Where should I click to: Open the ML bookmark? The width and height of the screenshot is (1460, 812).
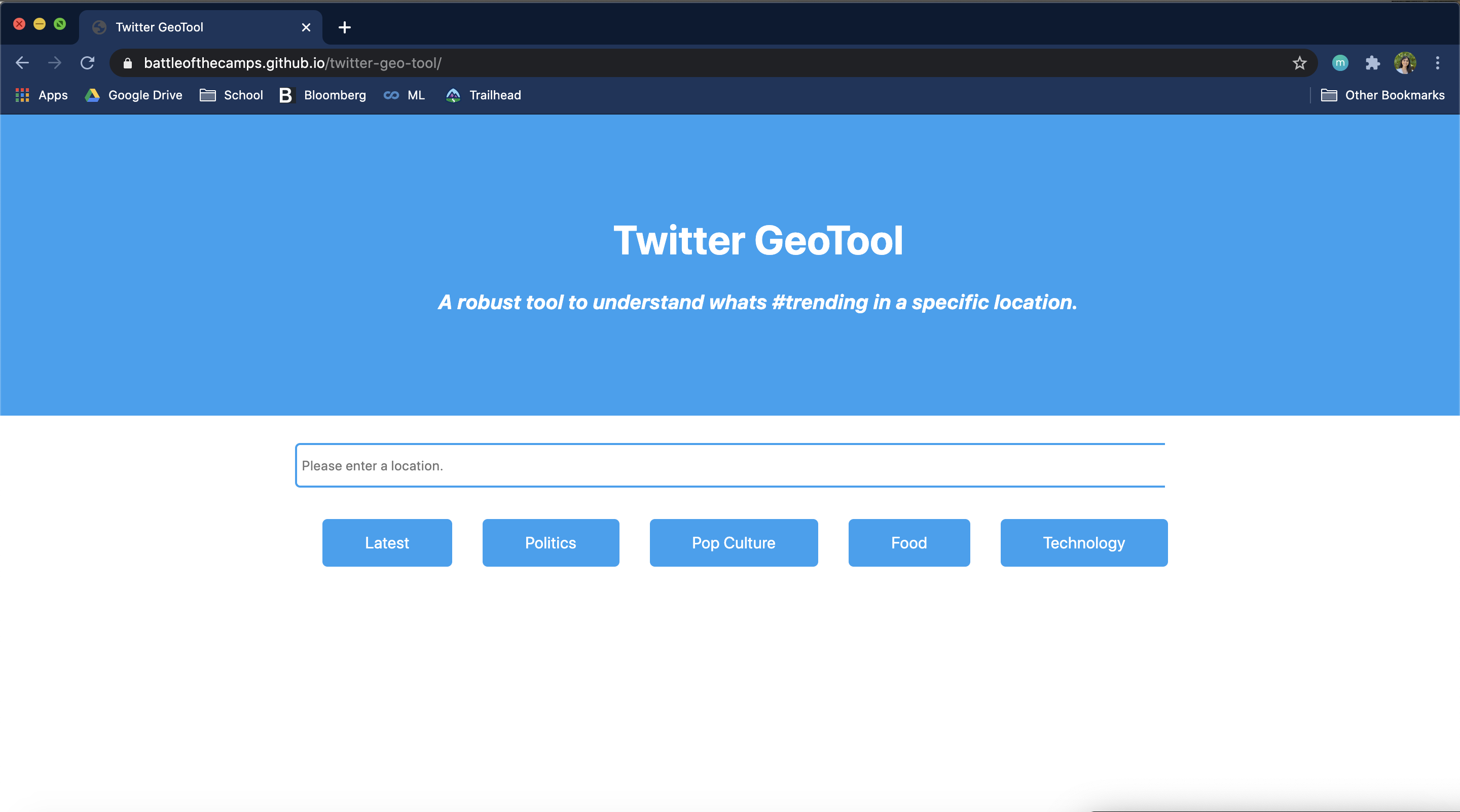pos(405,95)
